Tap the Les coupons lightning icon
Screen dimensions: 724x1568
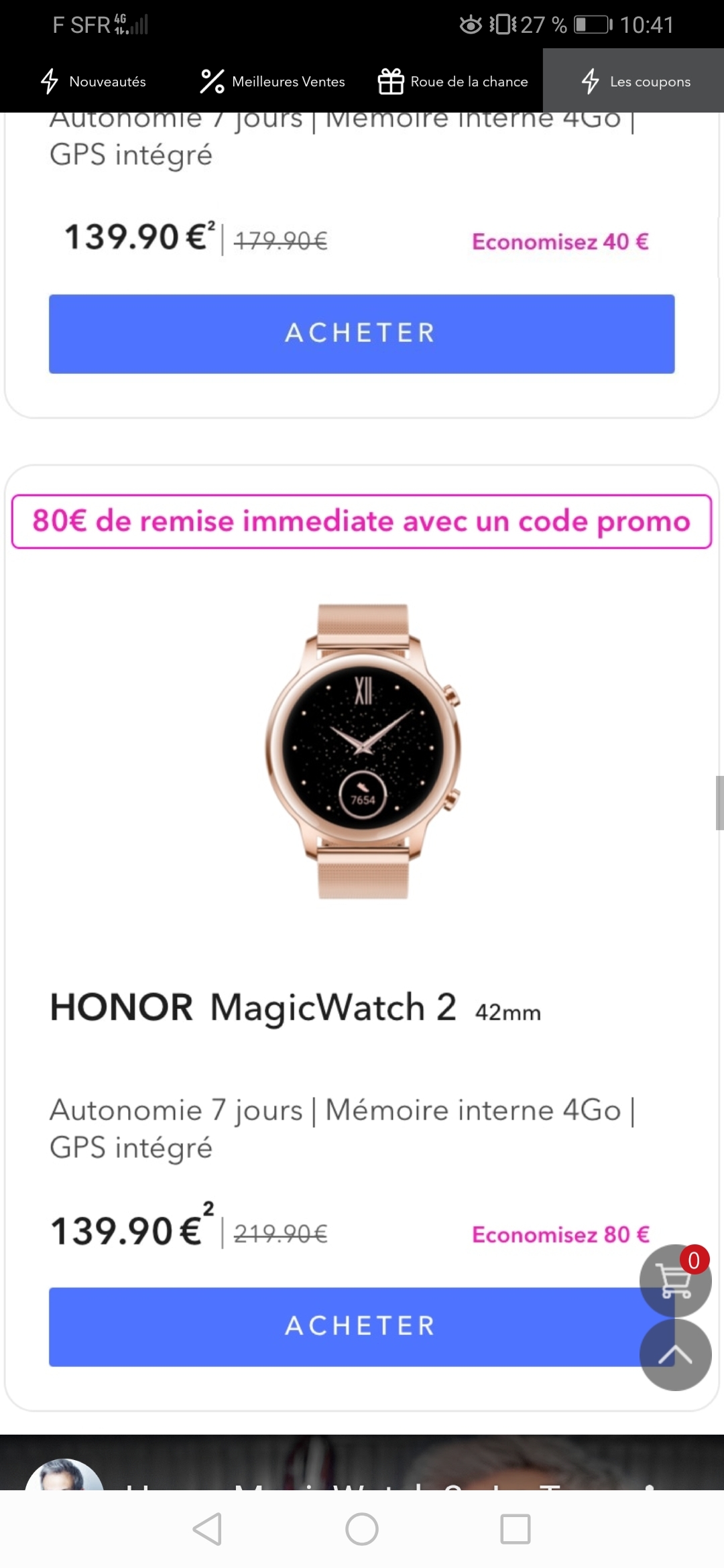(x=591, y=81)
